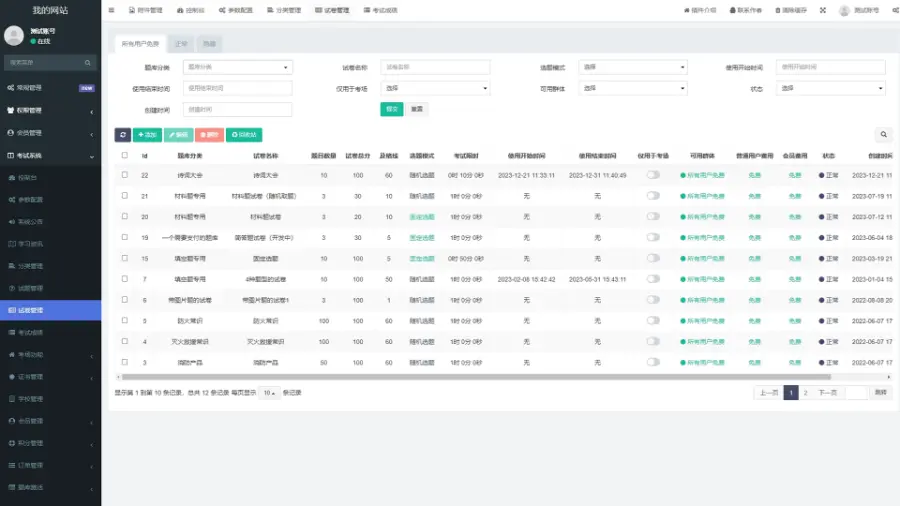The height and width of the screenshot is (506, 900).
Task: Click the 试卷名称 input field
Action: click(x=435, y=67)
